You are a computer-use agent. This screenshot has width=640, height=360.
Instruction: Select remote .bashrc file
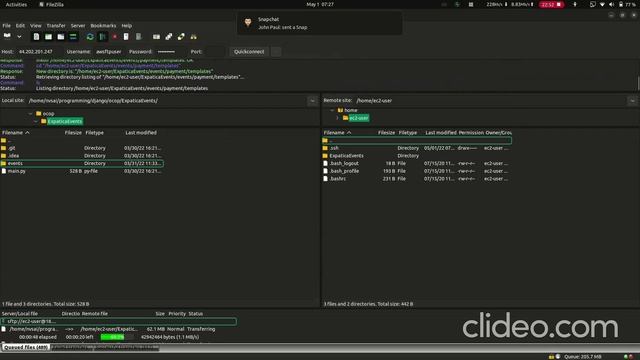tap(416, 179)
